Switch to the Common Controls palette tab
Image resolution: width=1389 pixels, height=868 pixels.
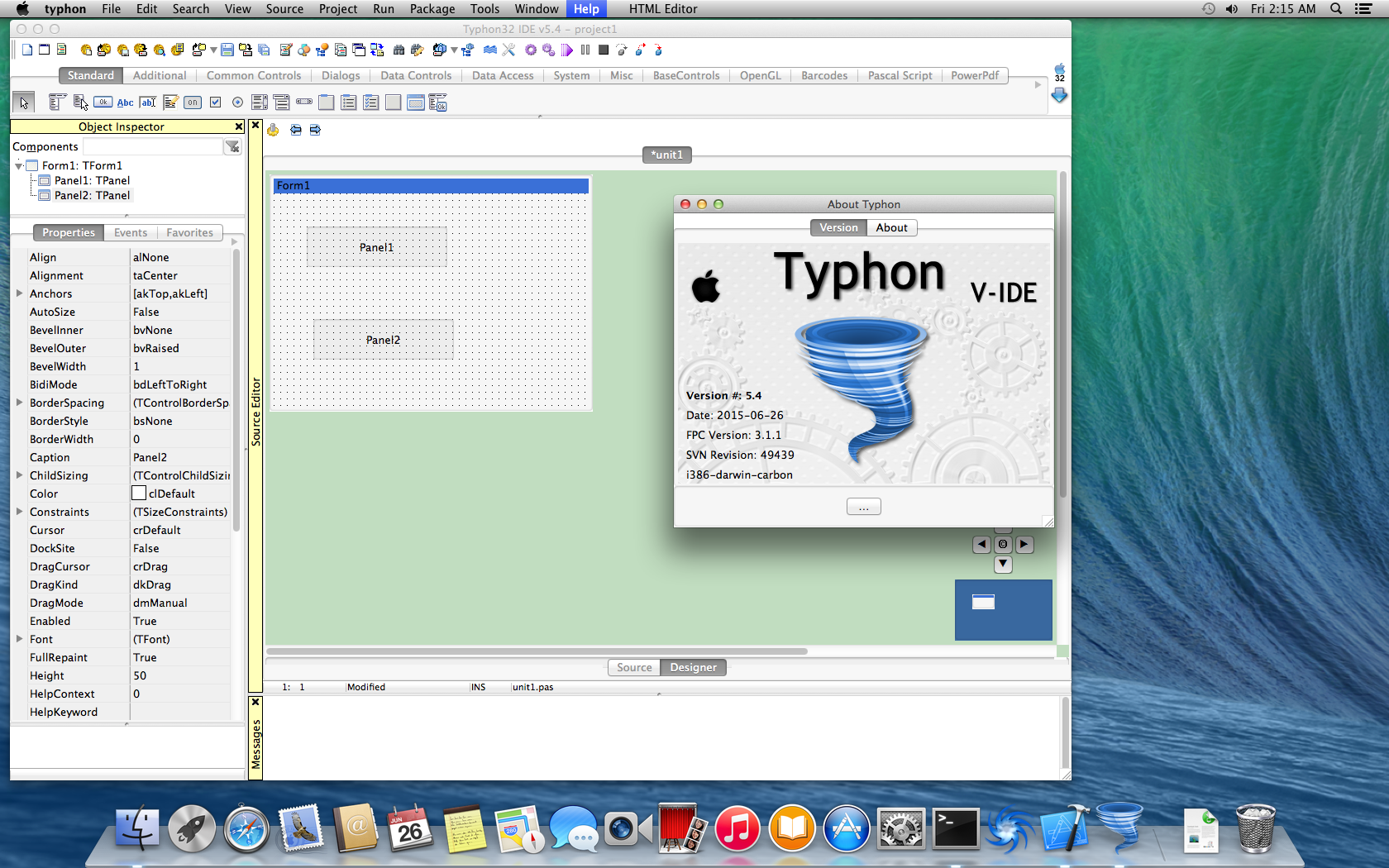click(254, 75)
